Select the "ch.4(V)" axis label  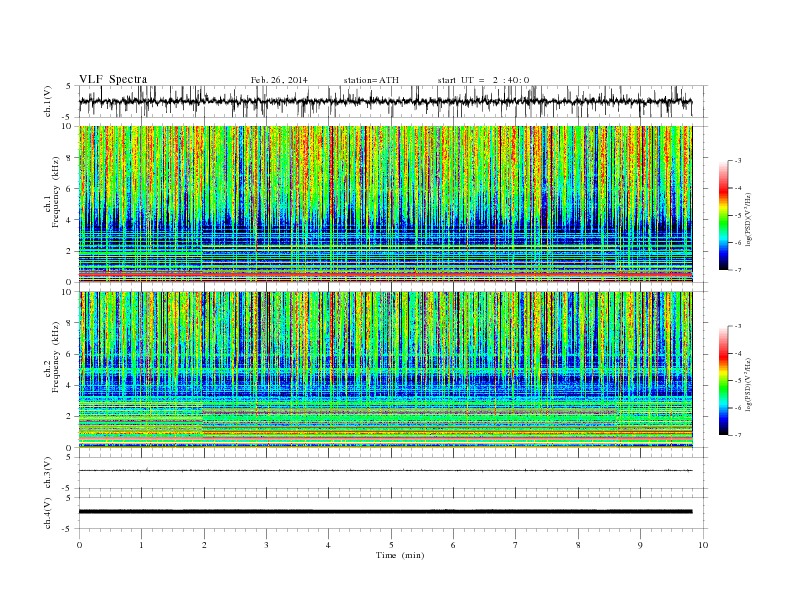point(48,513)
